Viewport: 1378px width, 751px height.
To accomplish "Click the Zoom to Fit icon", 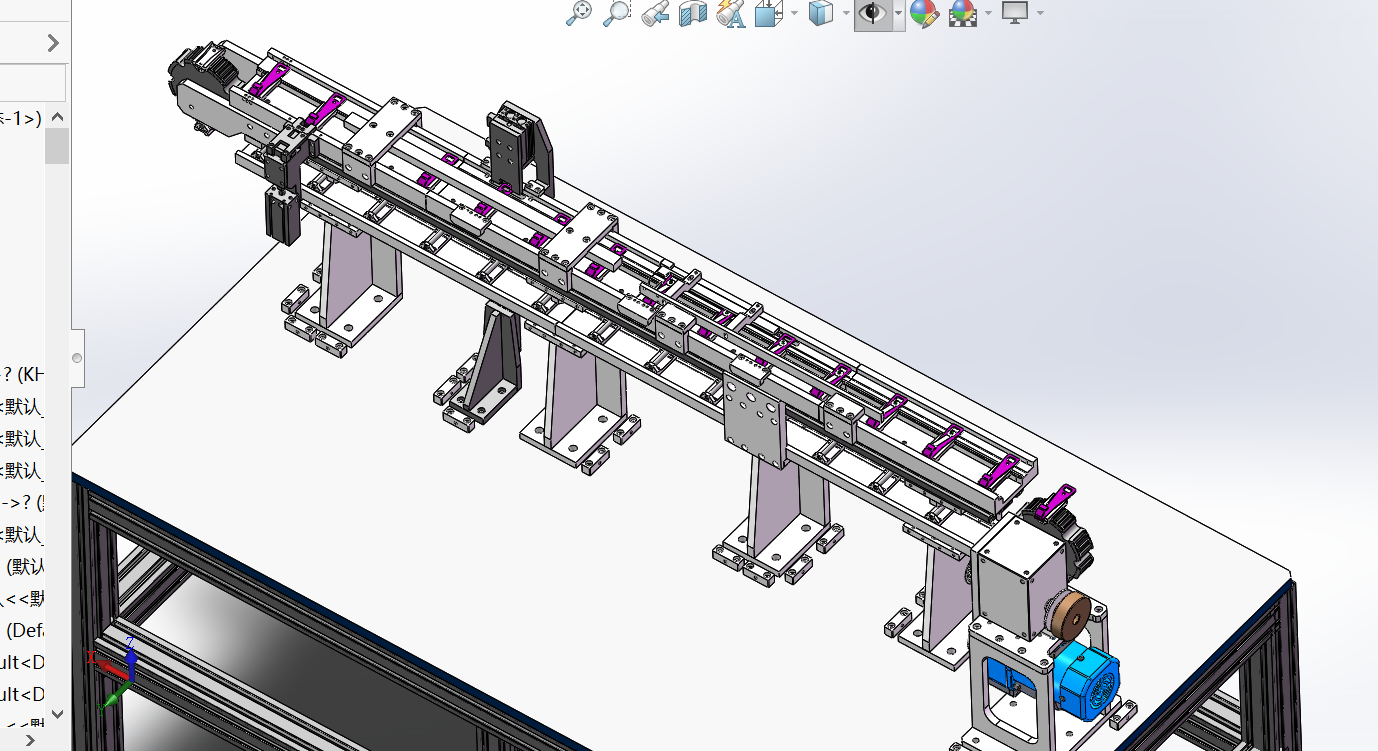I will tap(579, 13).
